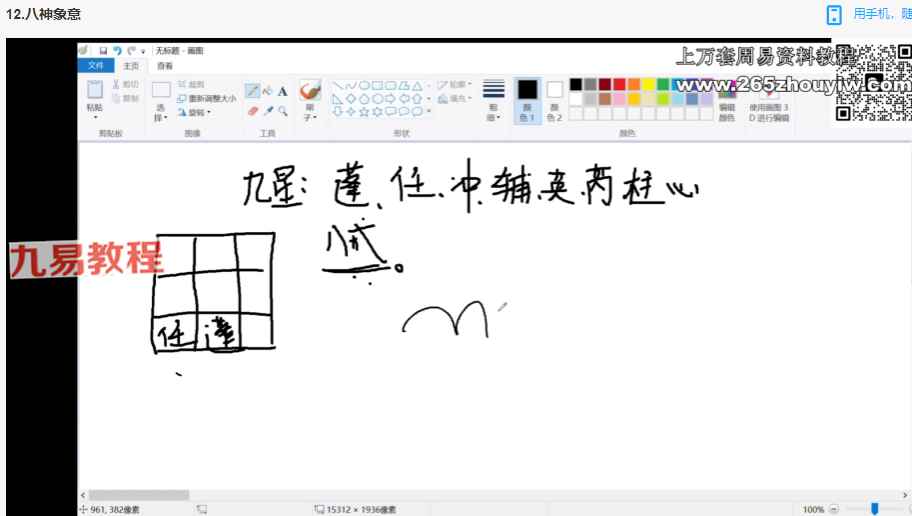Select the Color picker eyedropper tool

[x=268, y=111]
